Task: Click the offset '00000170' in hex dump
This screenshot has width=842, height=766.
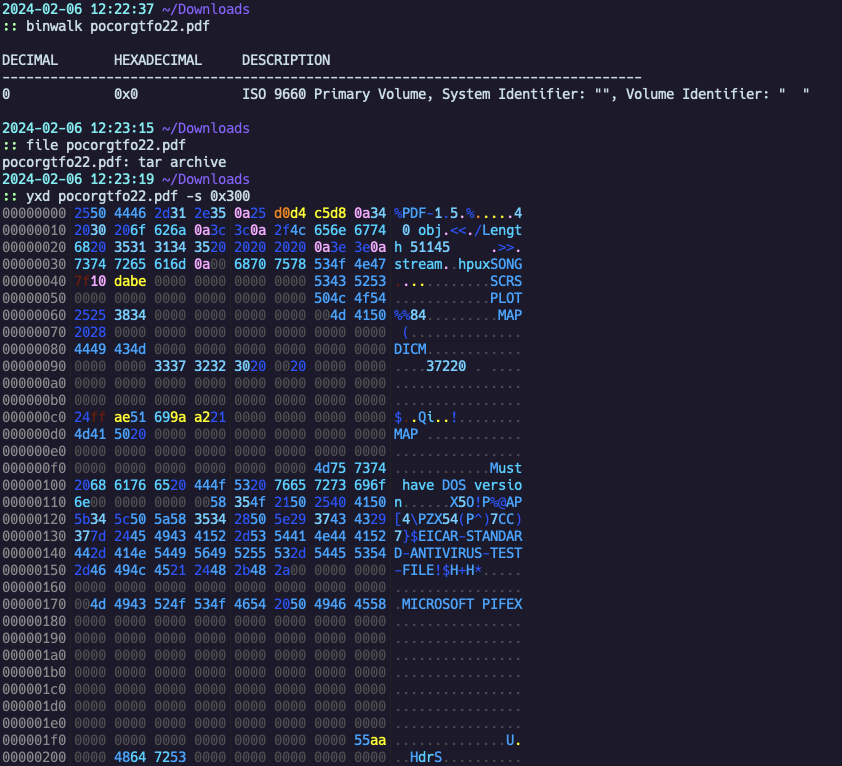Action: coord(34,604)
